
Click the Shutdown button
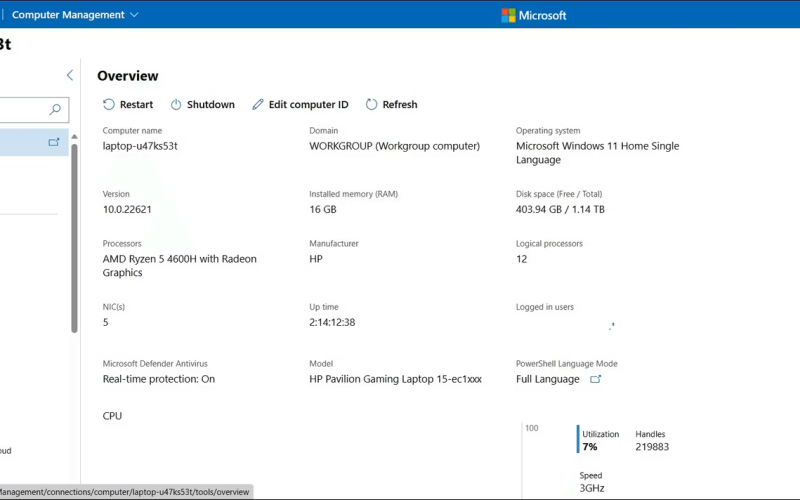[x=203, y=105]
